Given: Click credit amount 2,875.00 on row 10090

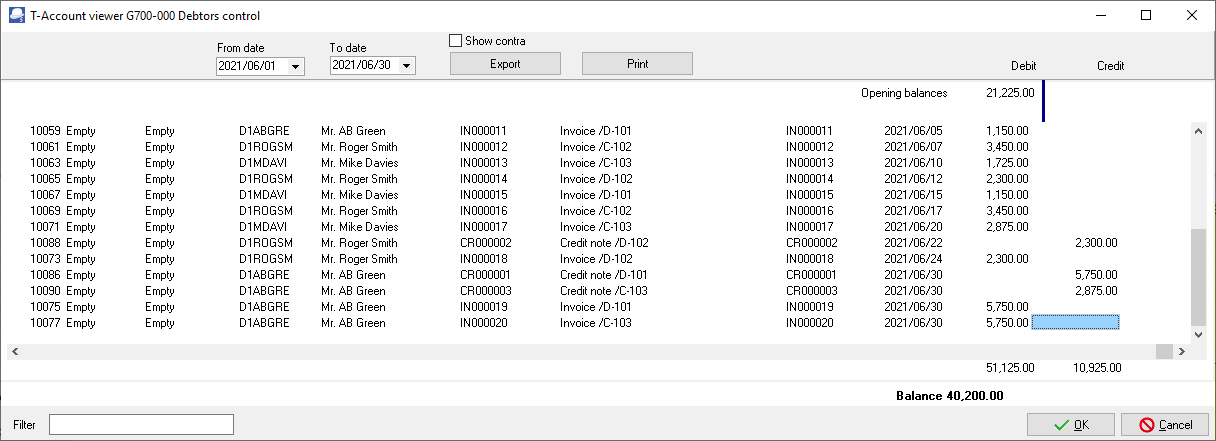Looking at the screenshot, I should (1096, 291).
